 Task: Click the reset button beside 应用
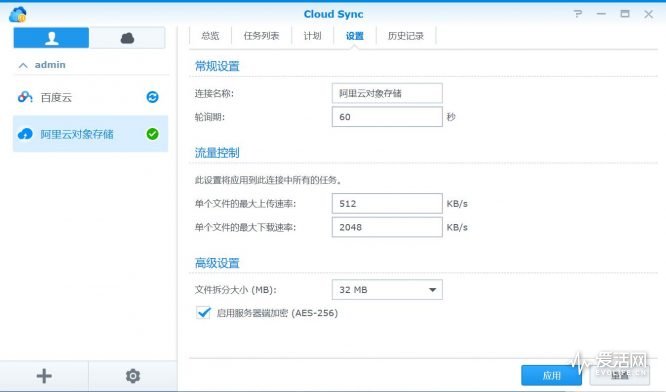point(619,375)
